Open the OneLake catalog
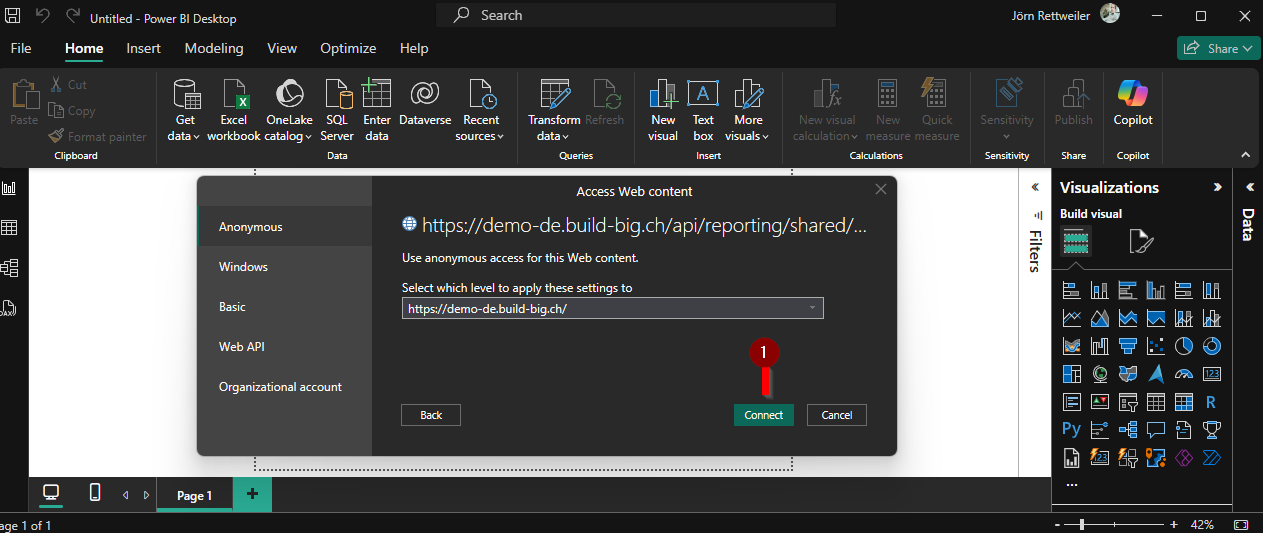Screen dimensions: 1263x533 pos(289,111)
